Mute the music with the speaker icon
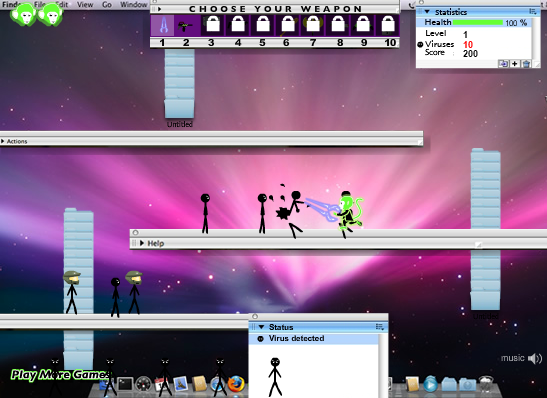Image resolution: width=547 pixels, height=398 pixels. (x=535, y=358)
